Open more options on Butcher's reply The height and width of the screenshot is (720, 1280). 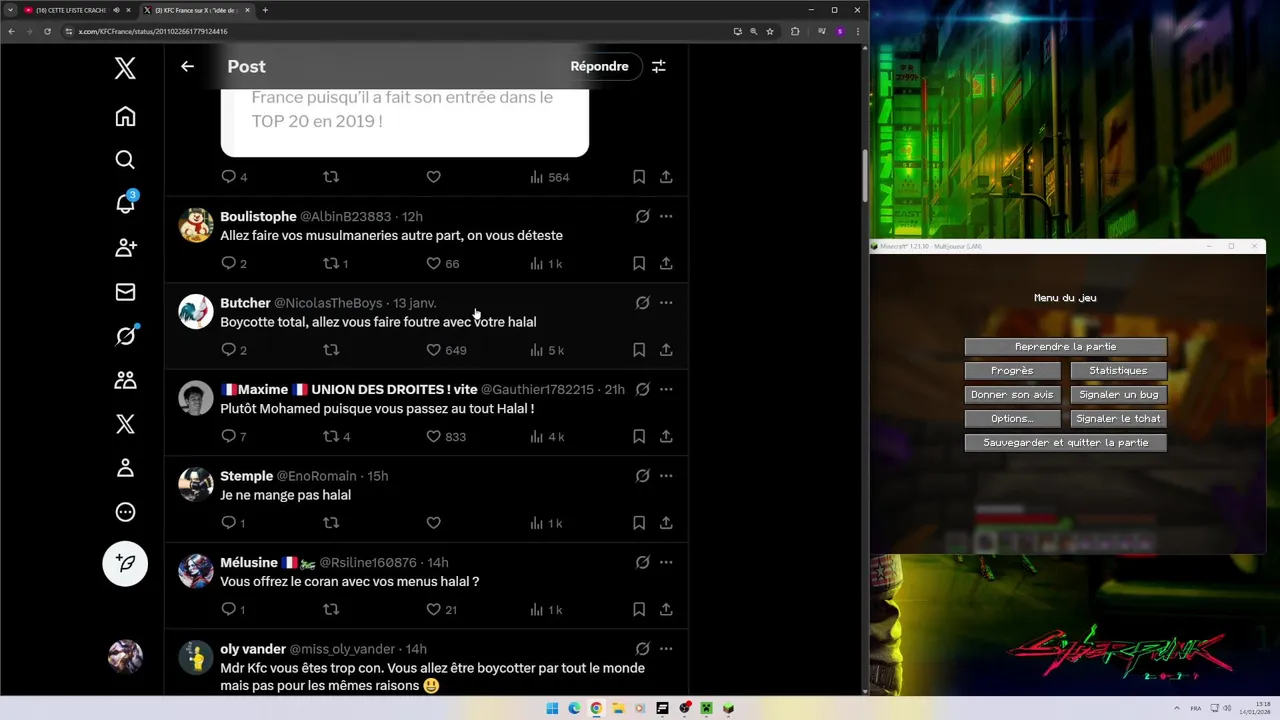(x=666, y=303)
